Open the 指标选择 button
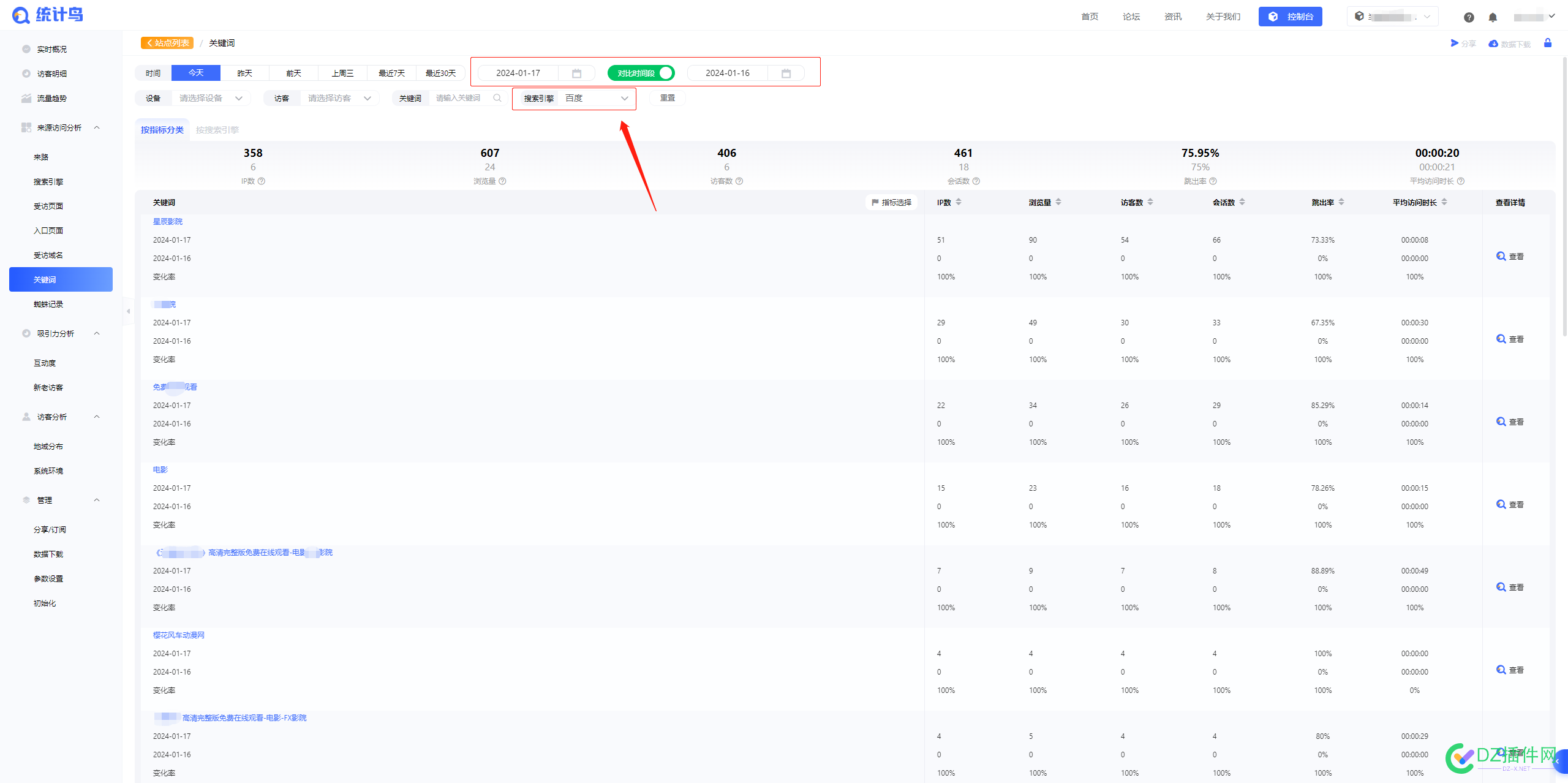The image size is (1568, 783). [891, 202]
